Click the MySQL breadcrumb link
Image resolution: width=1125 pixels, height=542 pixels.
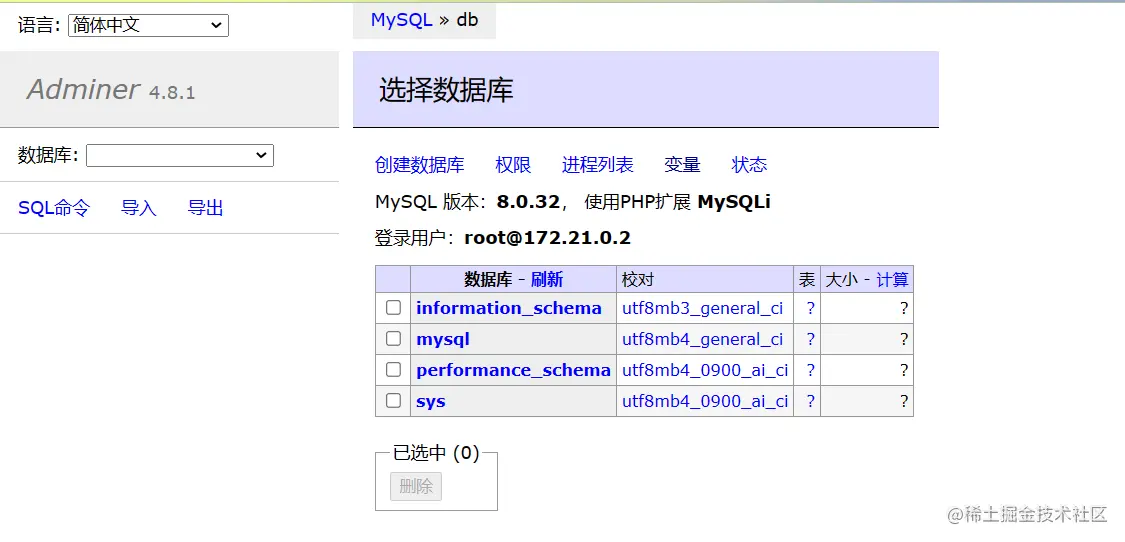click(x=402, y=20)
